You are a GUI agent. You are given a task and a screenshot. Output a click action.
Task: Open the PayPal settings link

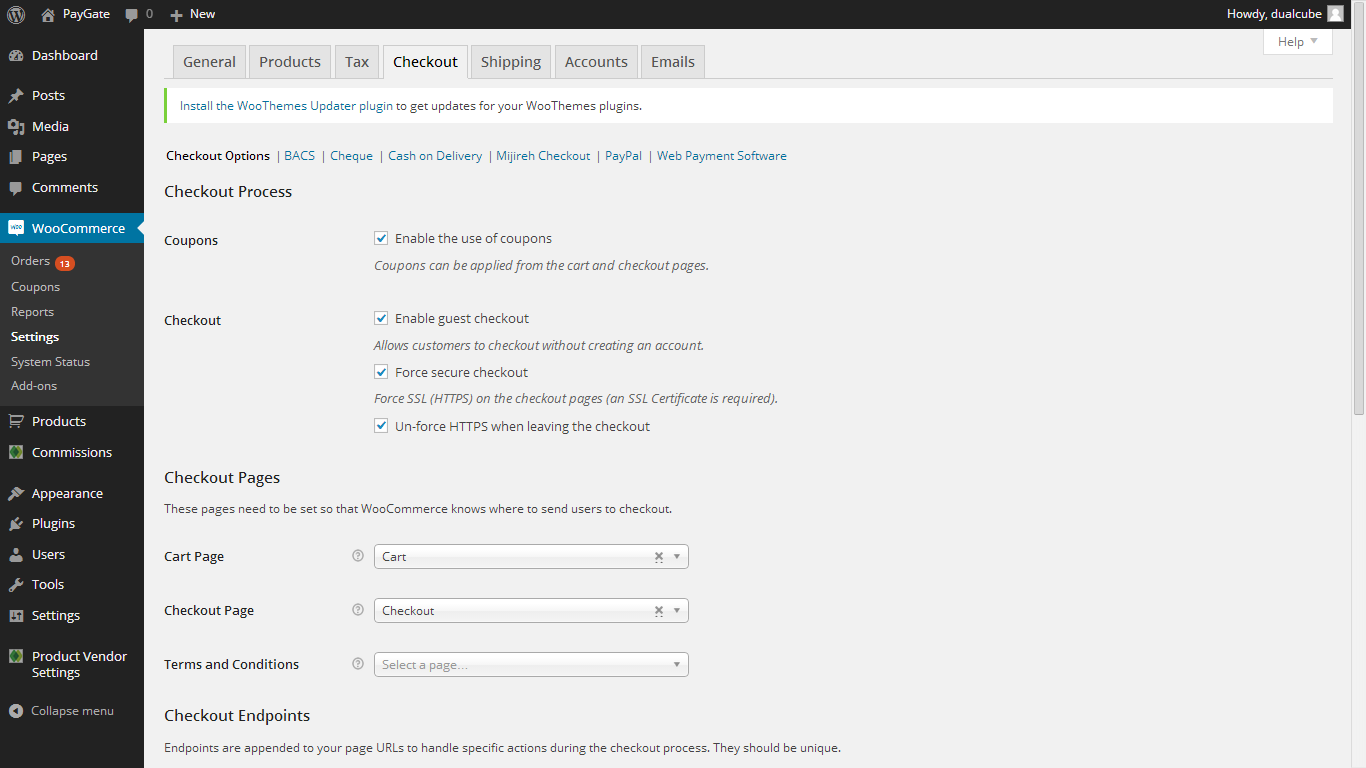[623, 156]
